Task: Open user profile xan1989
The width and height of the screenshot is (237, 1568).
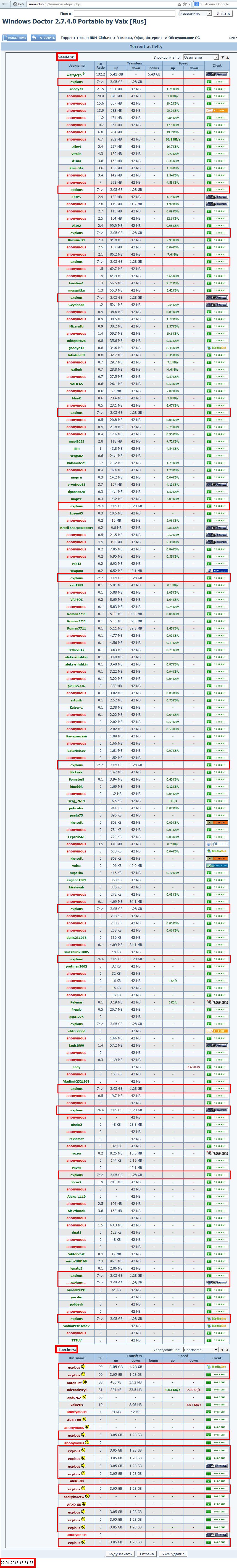Action: click(77, 585)
